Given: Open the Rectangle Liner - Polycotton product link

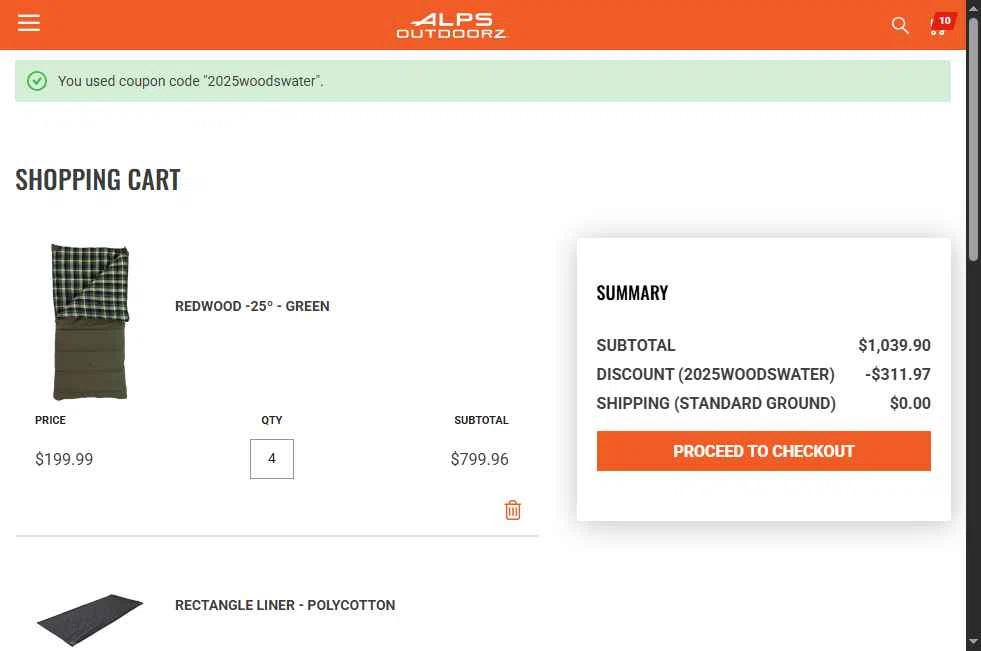Looking at the screenshot, I should click(x=285, y=605).
